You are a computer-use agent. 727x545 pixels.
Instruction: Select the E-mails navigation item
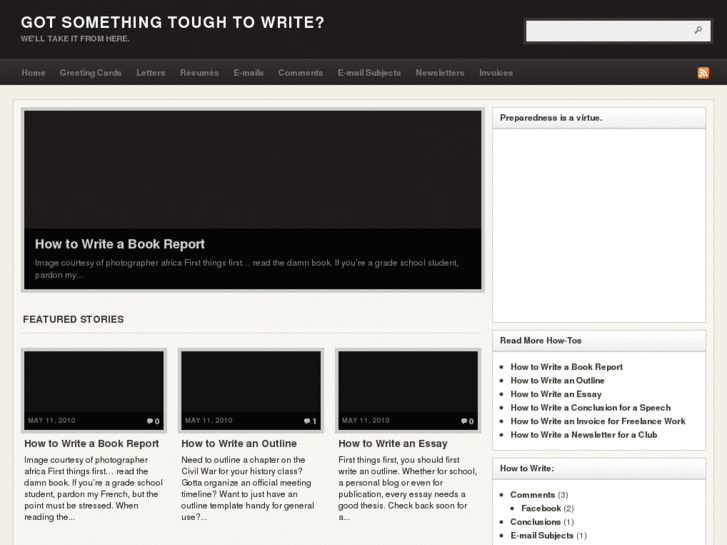[x=249, y=73]
